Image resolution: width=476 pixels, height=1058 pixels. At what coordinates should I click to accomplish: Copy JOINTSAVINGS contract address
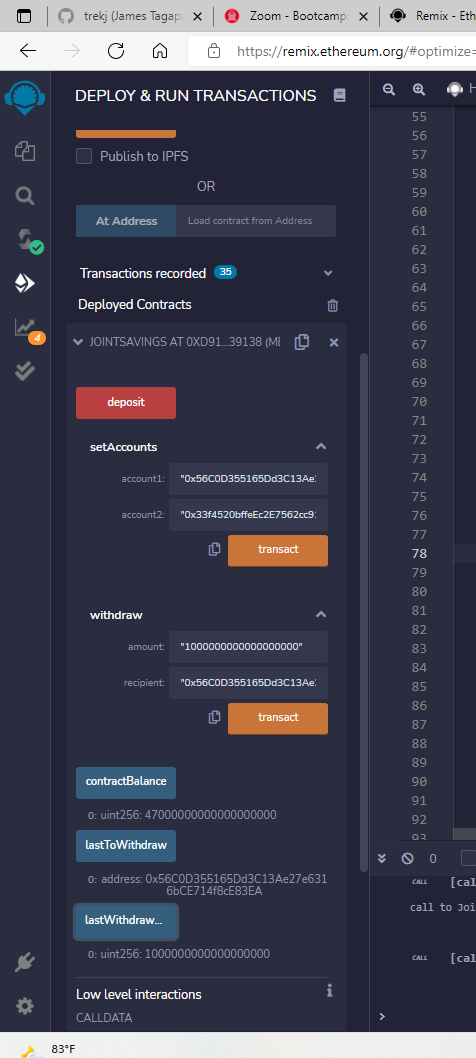pyautogui.click(x=302, y=342)
